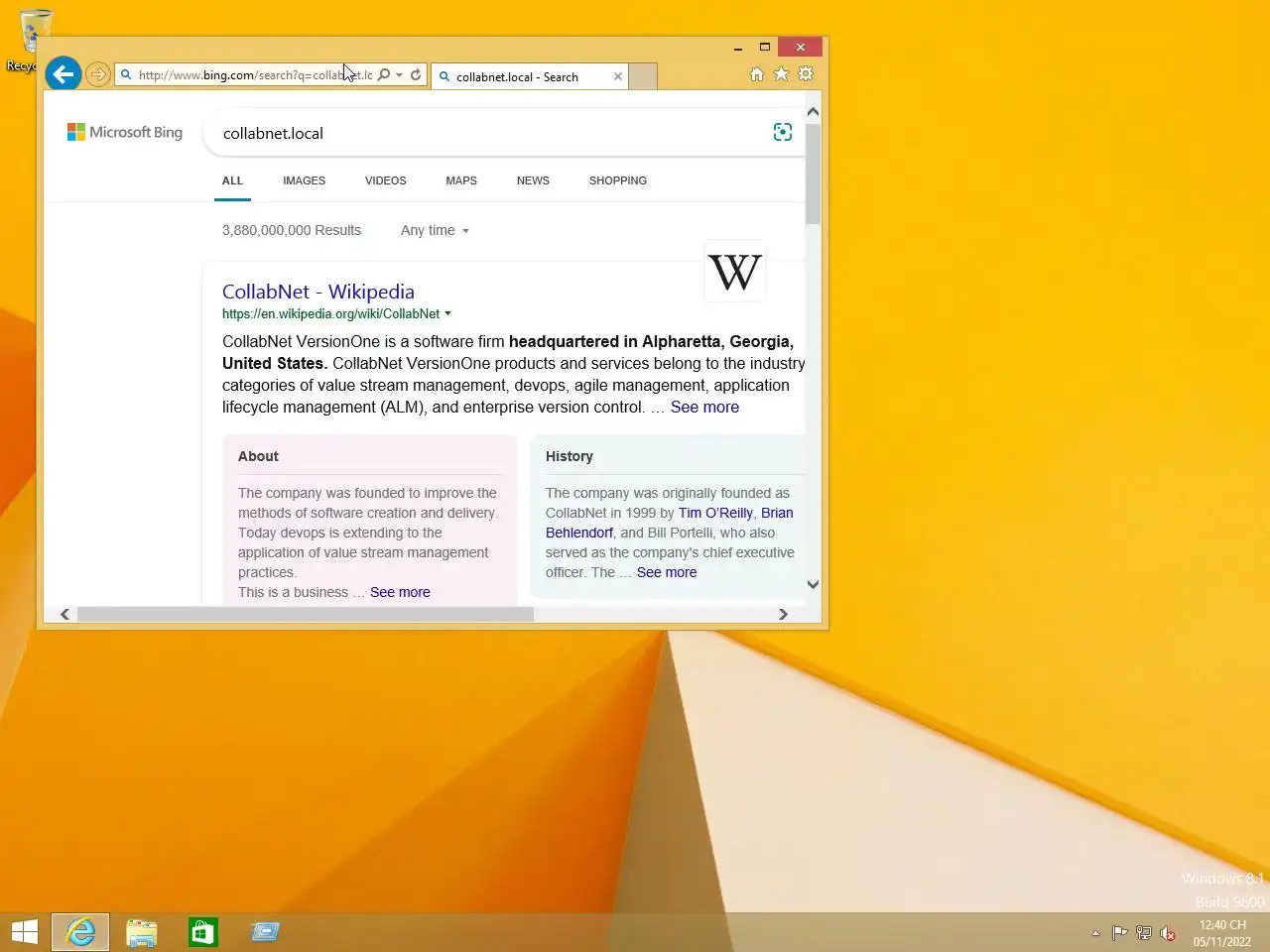The image size is (1270, 952).
Task: Click See more in the History card
Action: click(667, 572)
